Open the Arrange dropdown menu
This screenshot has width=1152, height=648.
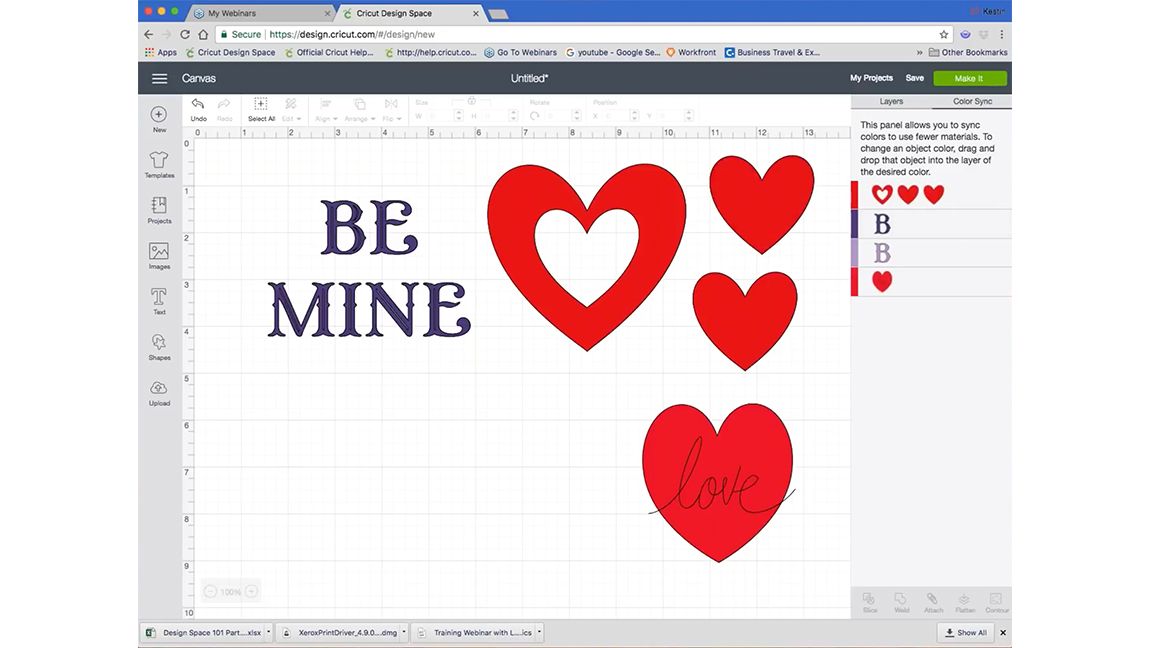click(x=358, y=117)
